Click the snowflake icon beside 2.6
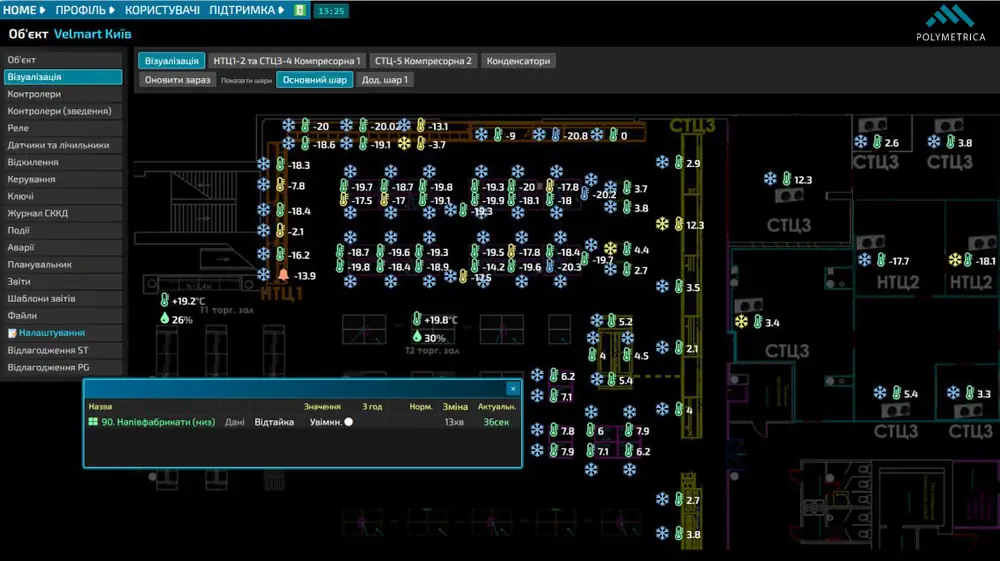 pos(861,142)
